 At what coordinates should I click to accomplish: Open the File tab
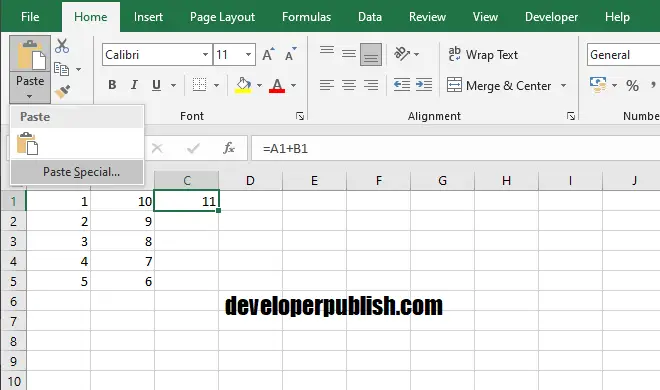pyautogui.click(x=30, y=17)
